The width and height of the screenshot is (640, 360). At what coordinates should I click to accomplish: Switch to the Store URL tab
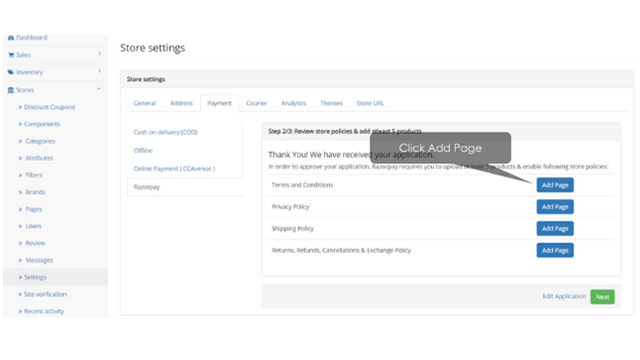370,103
